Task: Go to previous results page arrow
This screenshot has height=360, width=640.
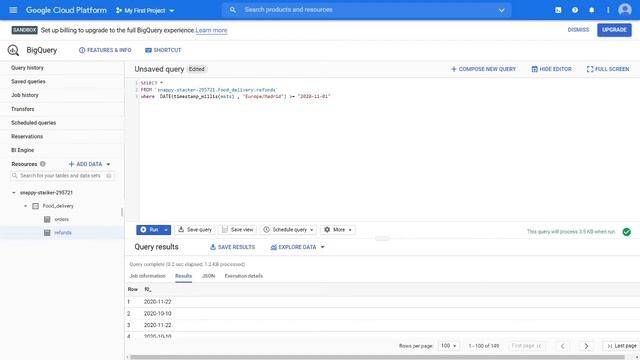Action: pyautogui.click(x=562, y=346)
